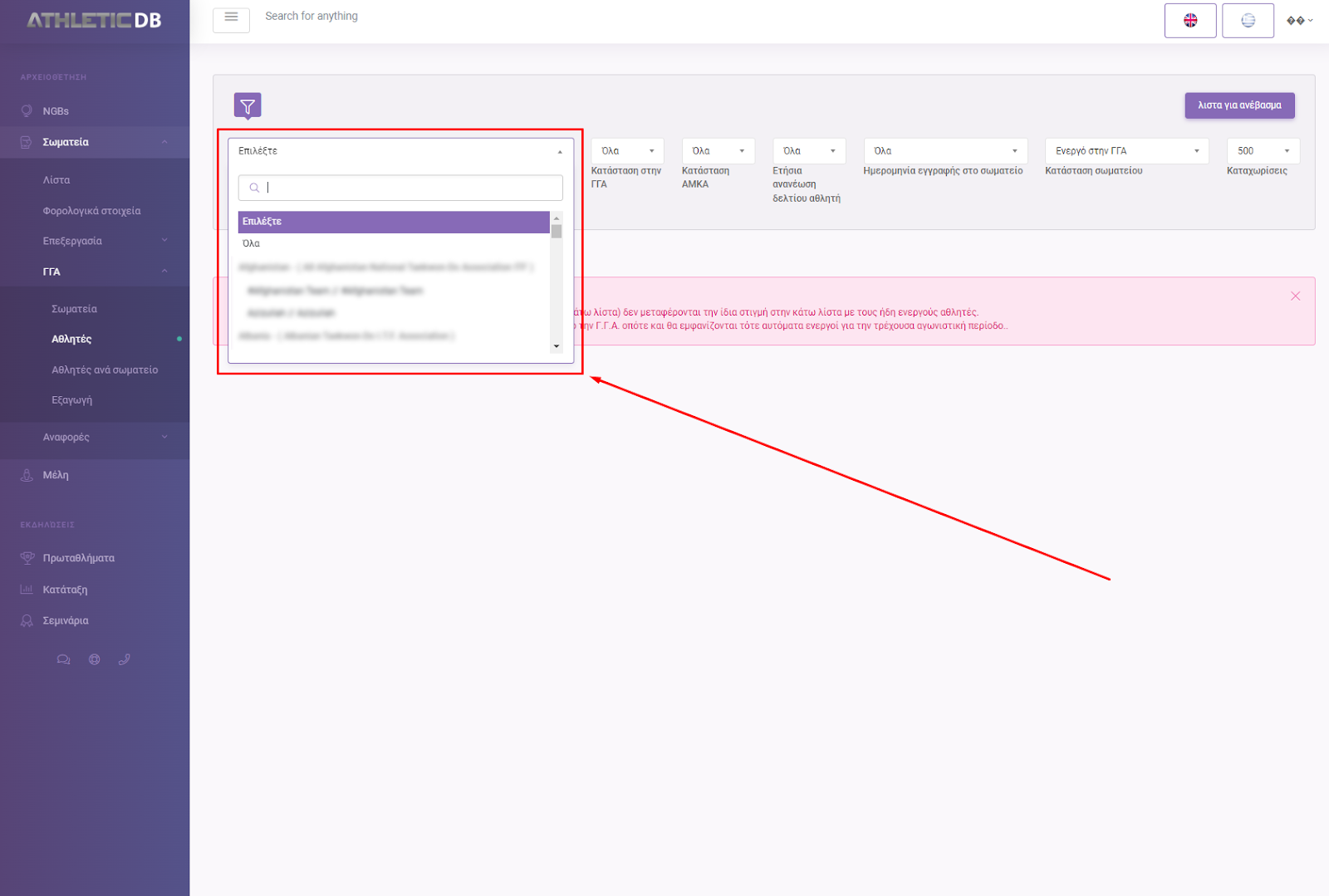The height and width of the screenshot is (896, 1329).
Task: Collapse the Επιλέξτε club dropdown
Action: coord(400,151)
